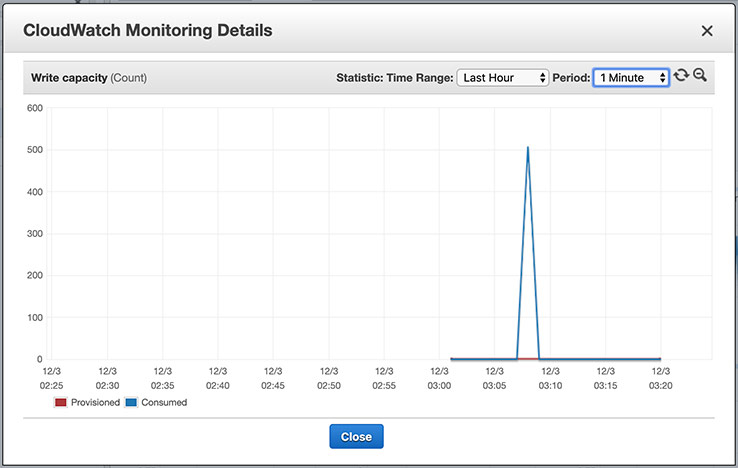Click the Provisioned legend label
This screenshot has width=738, height=468.
coord(96,403)
